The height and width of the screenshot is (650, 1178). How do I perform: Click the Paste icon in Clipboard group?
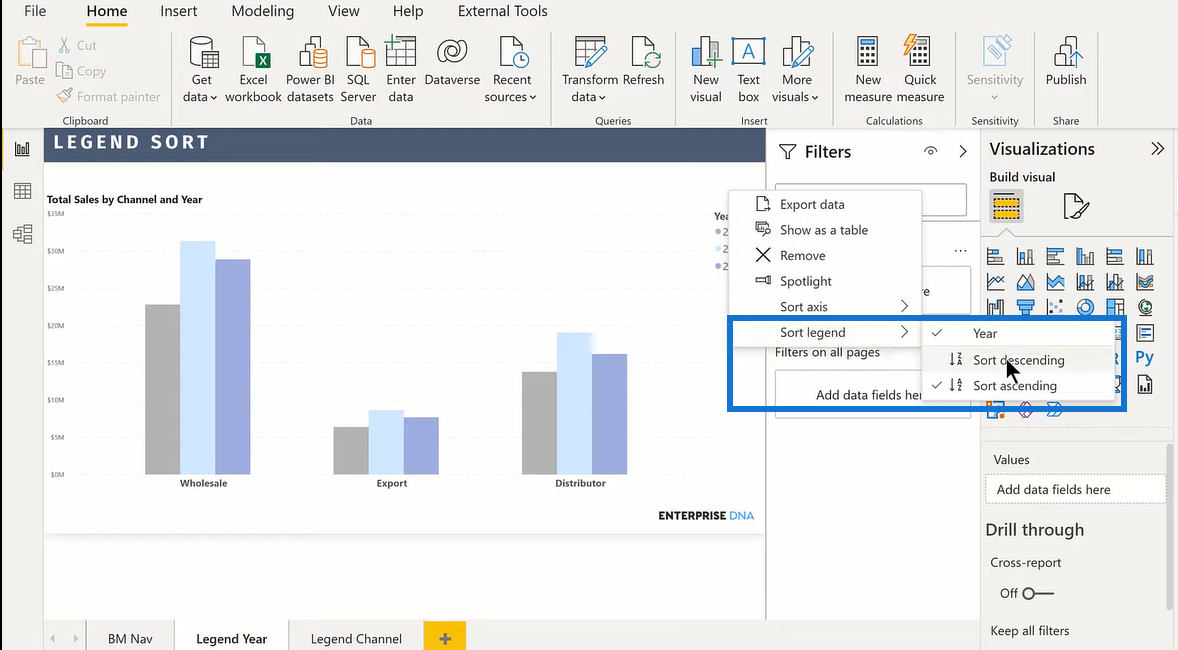pyautogui.click(x=31, y=54)
